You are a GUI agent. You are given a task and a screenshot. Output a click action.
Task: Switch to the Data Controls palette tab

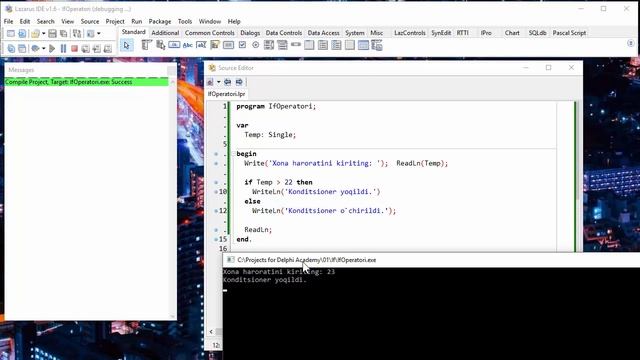284,33
